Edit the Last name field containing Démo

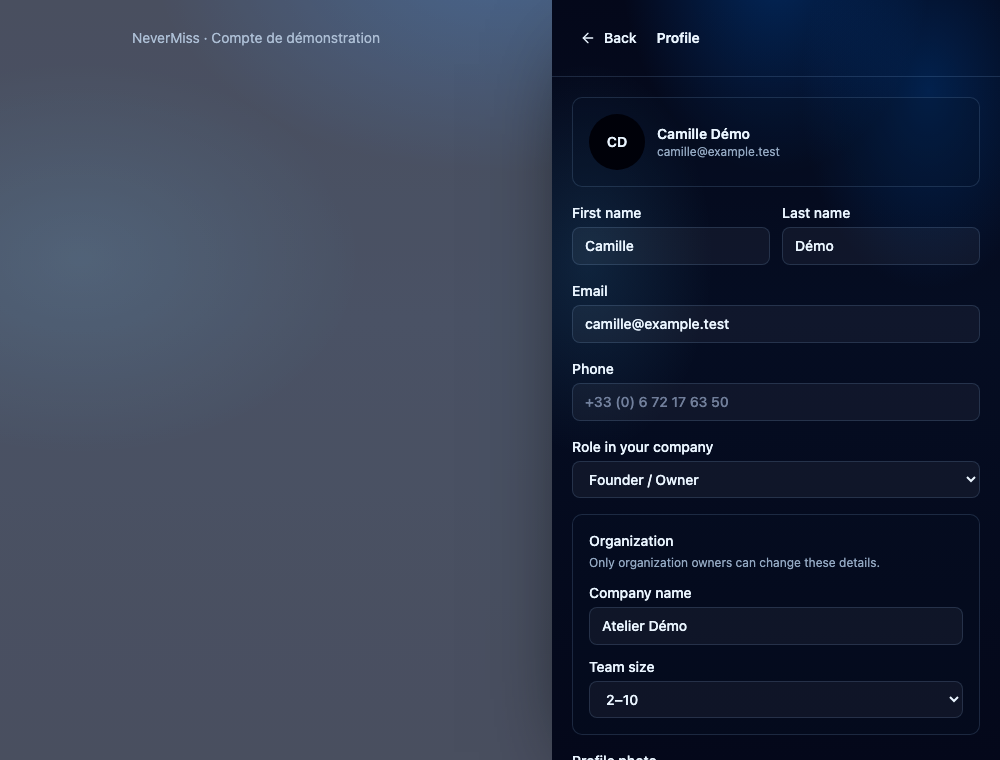click(880, 246)
